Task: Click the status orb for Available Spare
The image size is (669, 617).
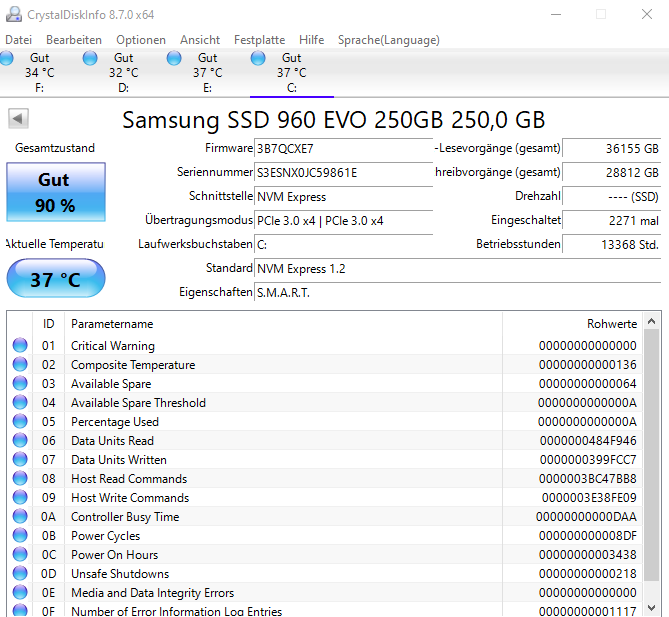Action: tap(20, 383)
